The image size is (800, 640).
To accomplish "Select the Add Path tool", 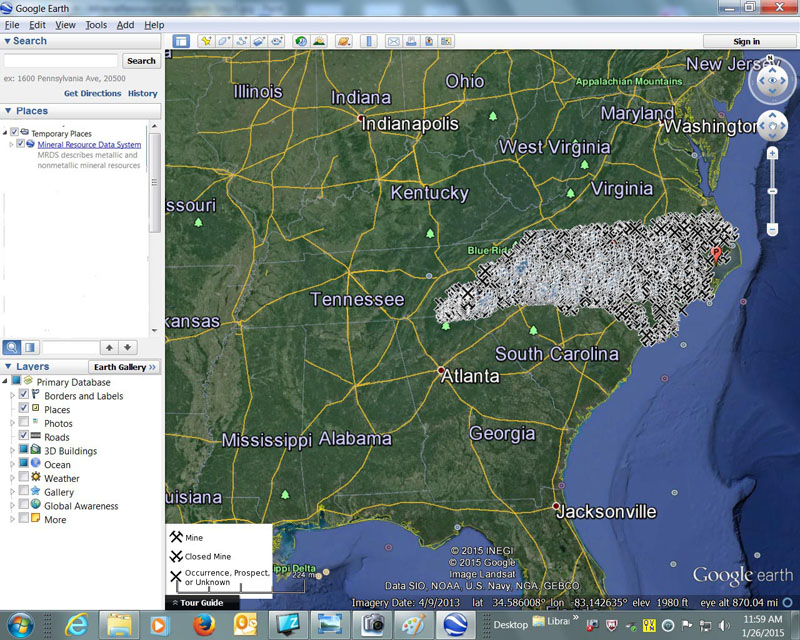I will [241, 41].
